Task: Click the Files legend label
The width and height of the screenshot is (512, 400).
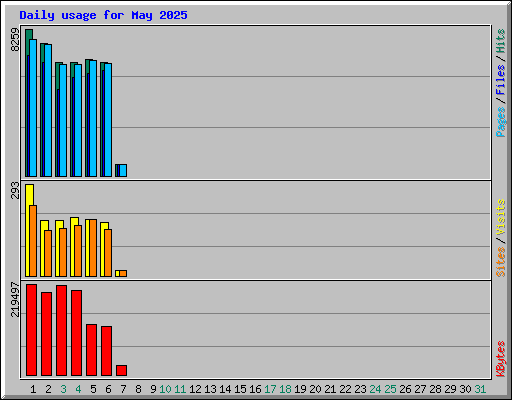Action: click(501, 79)
